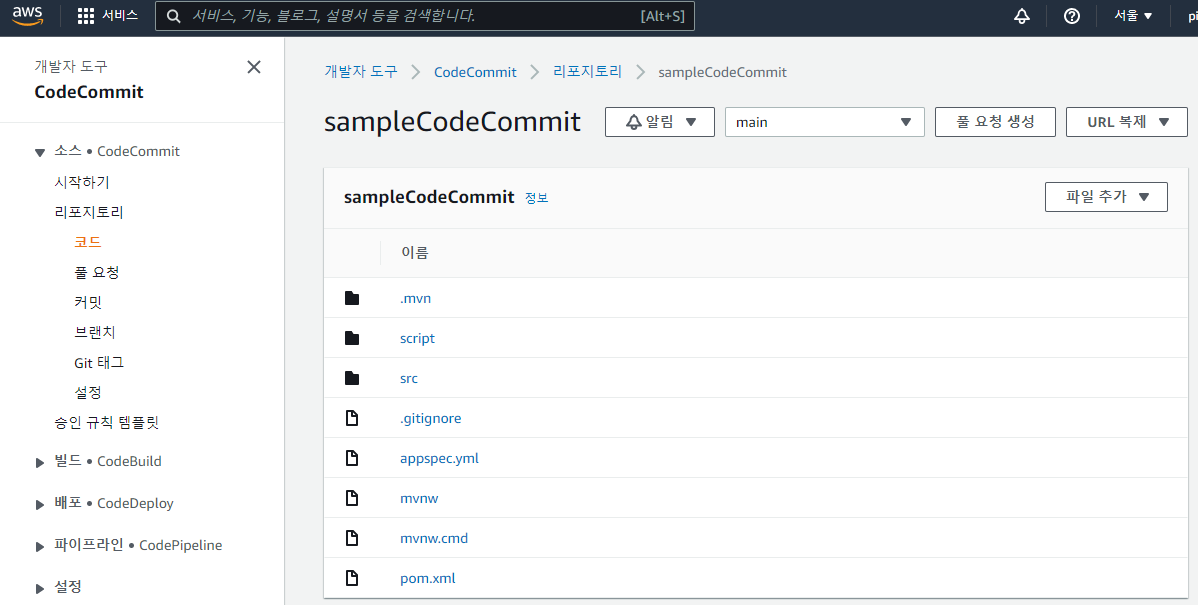The height and width of the screenshot is (605, 1198).
Task: Open the 파일 추가 add file dropdown
Action: pos(1106,197)
